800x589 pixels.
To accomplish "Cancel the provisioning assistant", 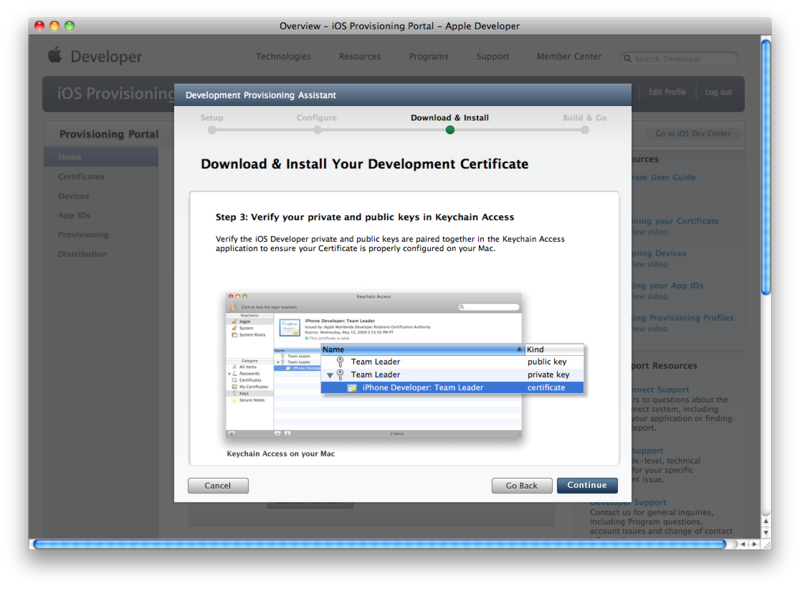I will pyautogui.click(x=218, y=485).
